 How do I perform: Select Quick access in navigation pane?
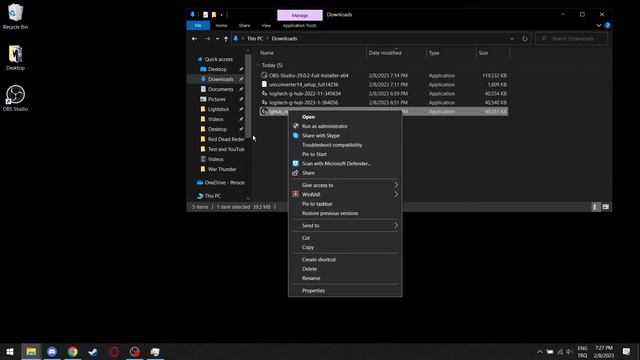pyautogui.click(x=218, y=60)
